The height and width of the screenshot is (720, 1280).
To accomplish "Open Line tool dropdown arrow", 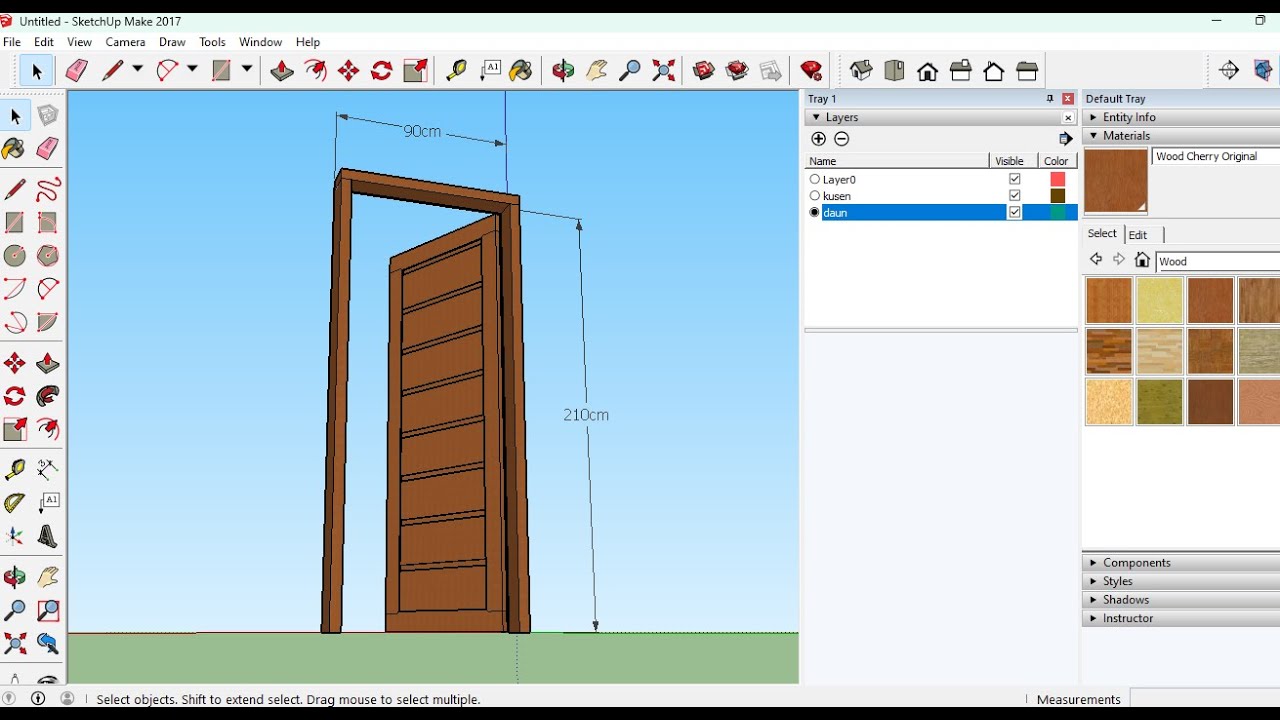I will [137, 70].
